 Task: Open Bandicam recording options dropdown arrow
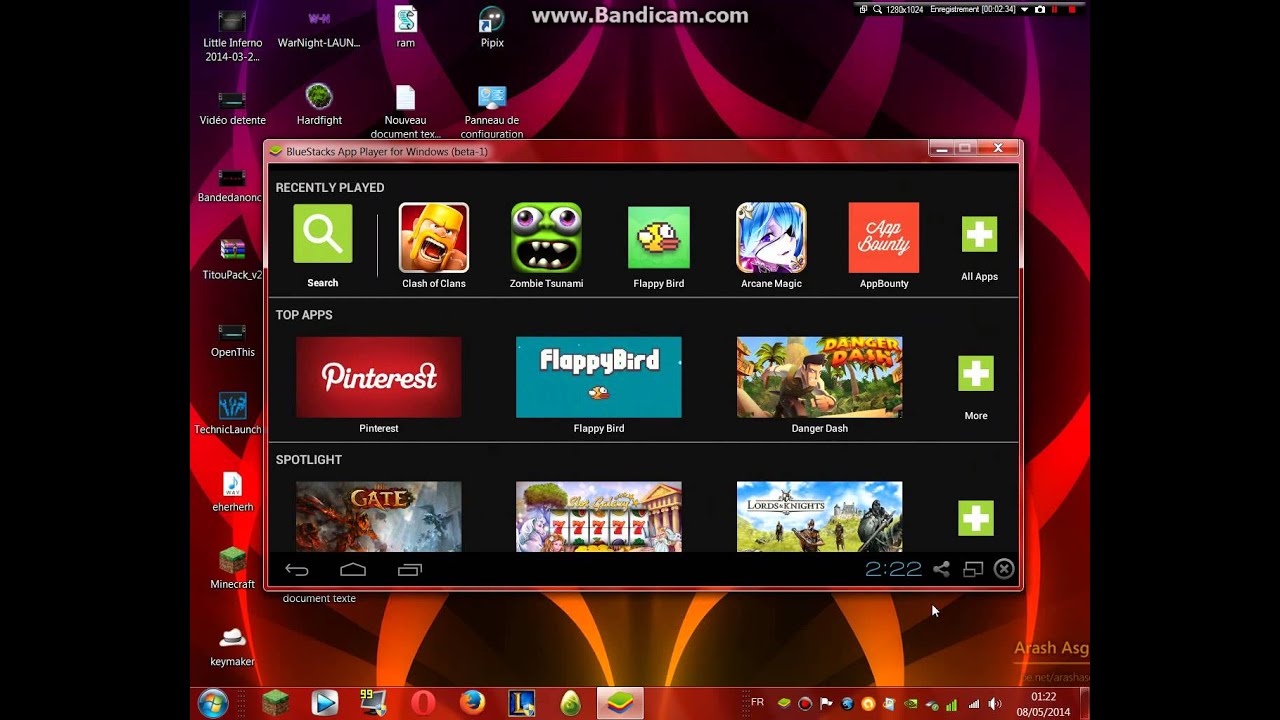pos(1023,9)
